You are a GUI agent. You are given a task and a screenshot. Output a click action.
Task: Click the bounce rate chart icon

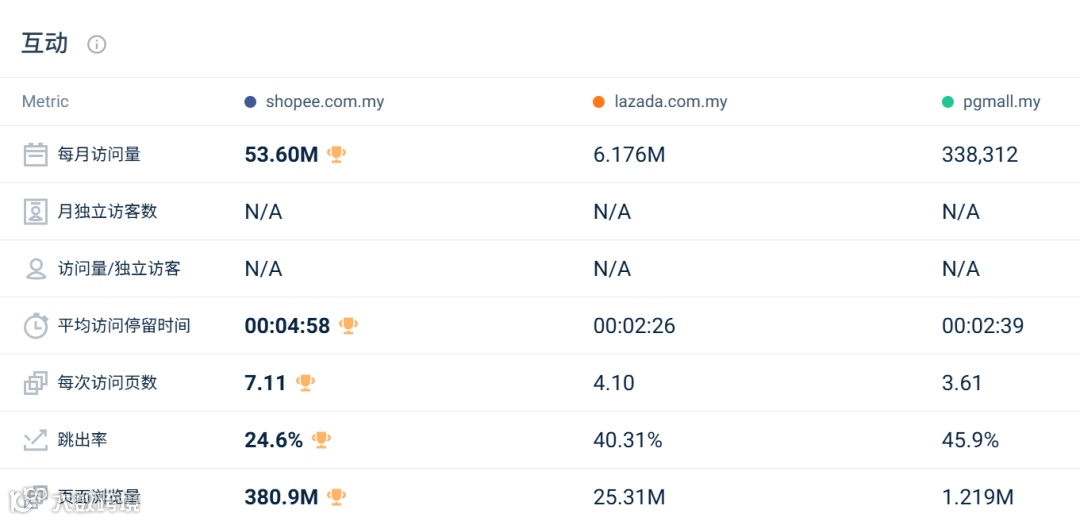tap(36, 440)
